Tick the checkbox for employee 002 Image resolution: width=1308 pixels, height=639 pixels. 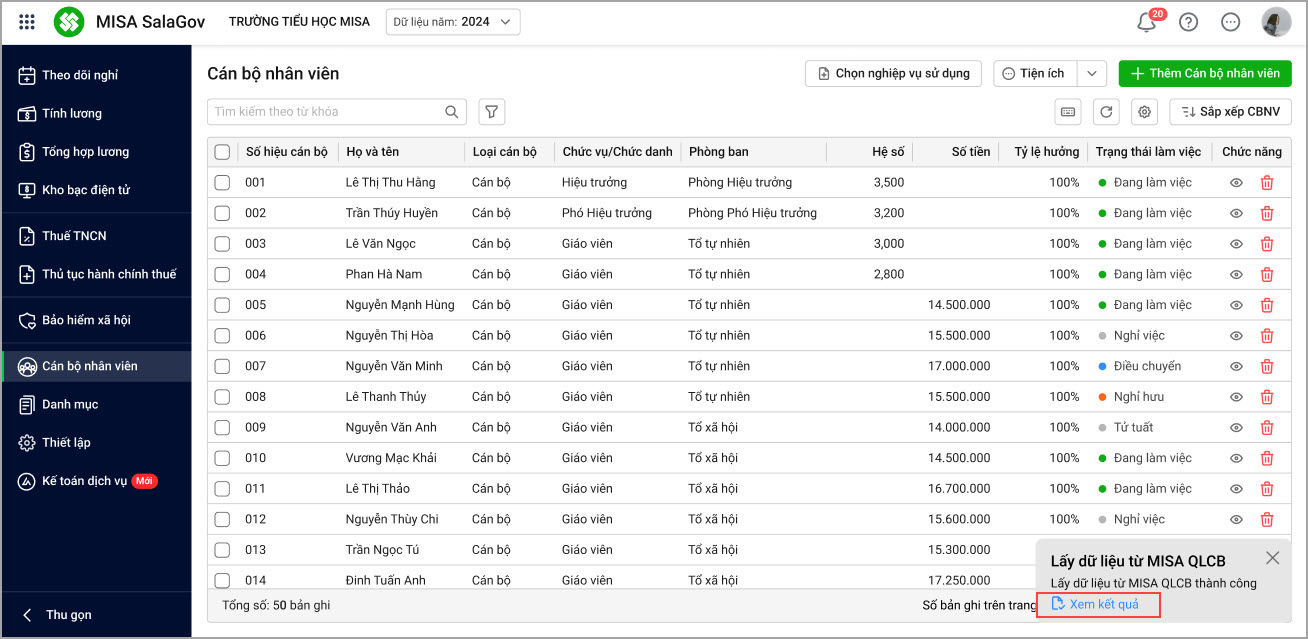click(222, 213)
